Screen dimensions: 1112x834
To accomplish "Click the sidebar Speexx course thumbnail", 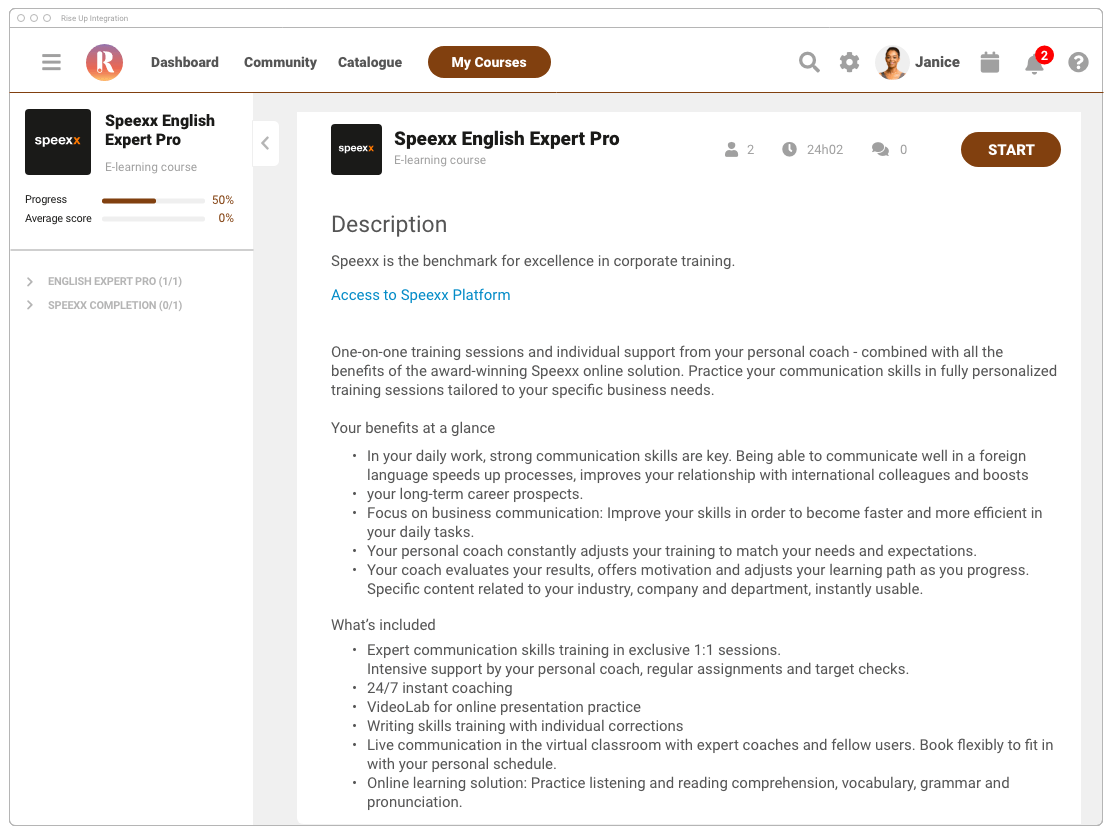I will pyautogui.click(x=57, y=142).
